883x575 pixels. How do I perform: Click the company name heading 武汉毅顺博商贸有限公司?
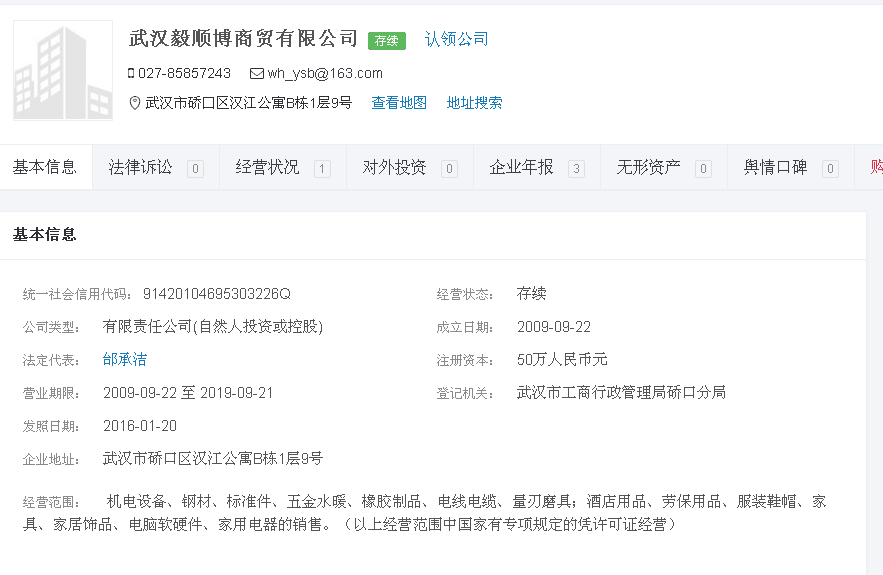(x=243, y=39)
